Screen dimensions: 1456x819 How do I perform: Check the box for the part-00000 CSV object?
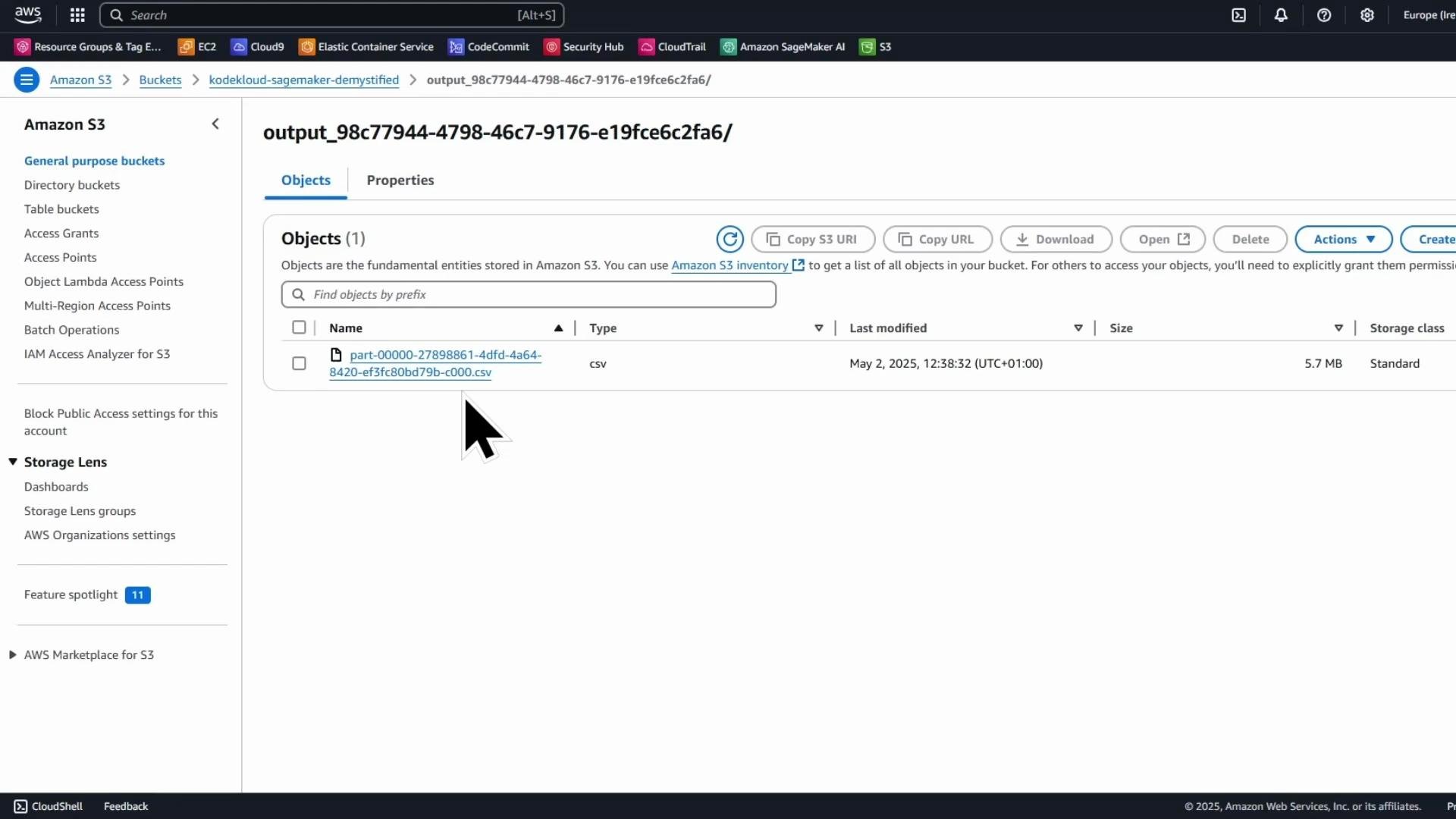(299, 363)
